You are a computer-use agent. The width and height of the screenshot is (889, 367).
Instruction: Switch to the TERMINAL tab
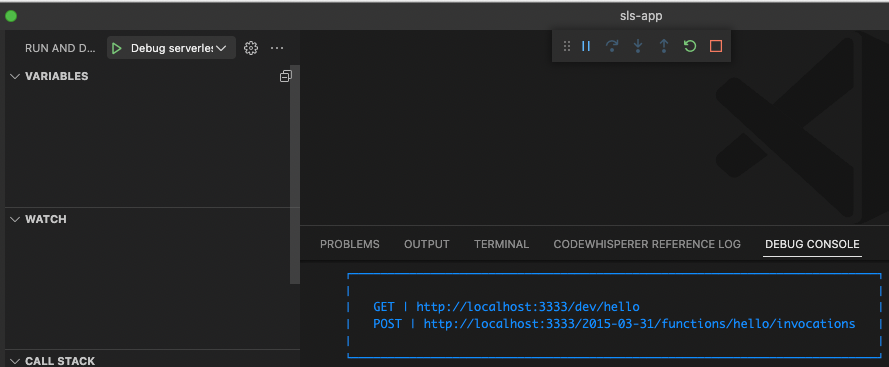(x=501, y=244)
